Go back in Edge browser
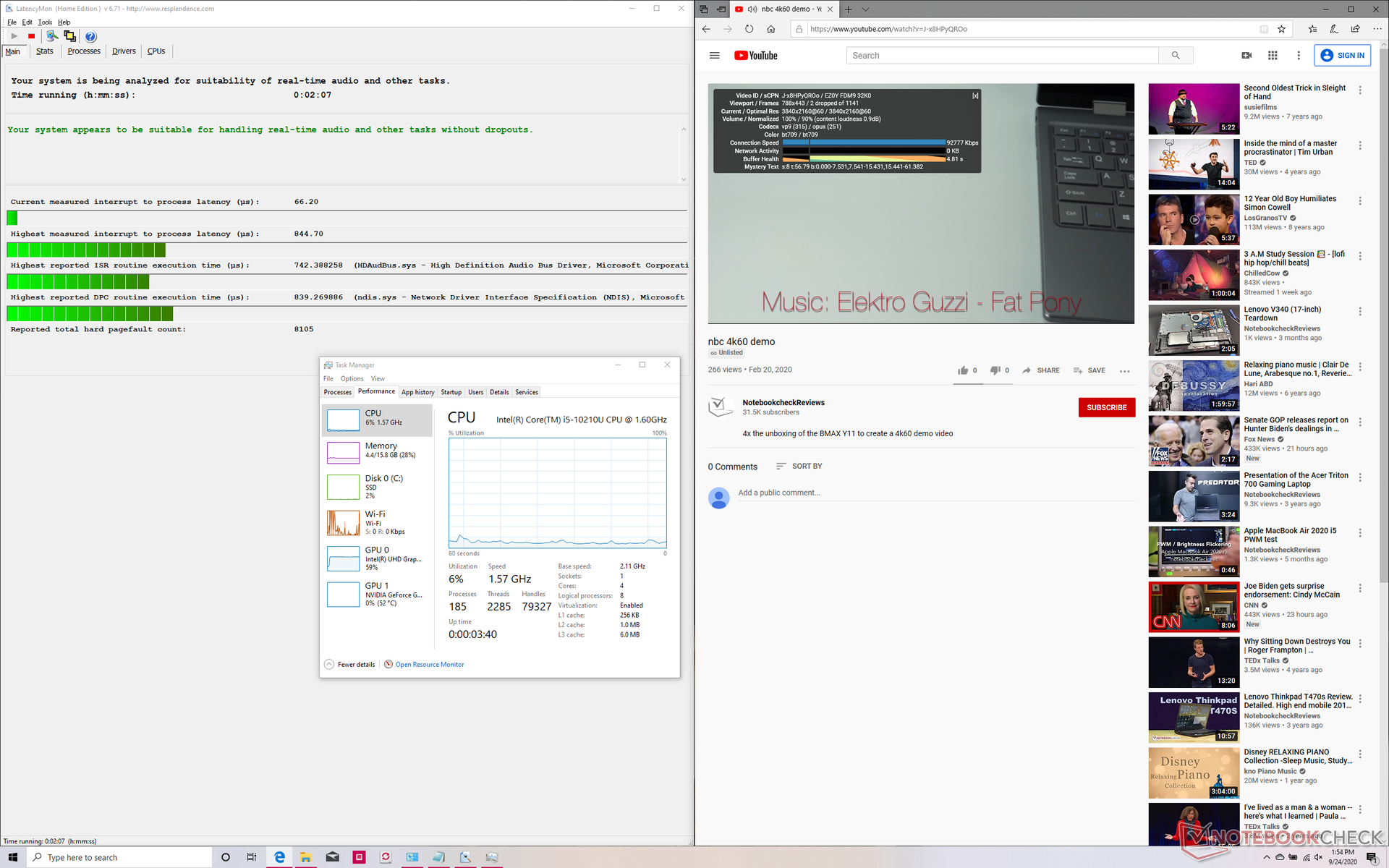Screen dimensions: 1389x868 (707, 29)
